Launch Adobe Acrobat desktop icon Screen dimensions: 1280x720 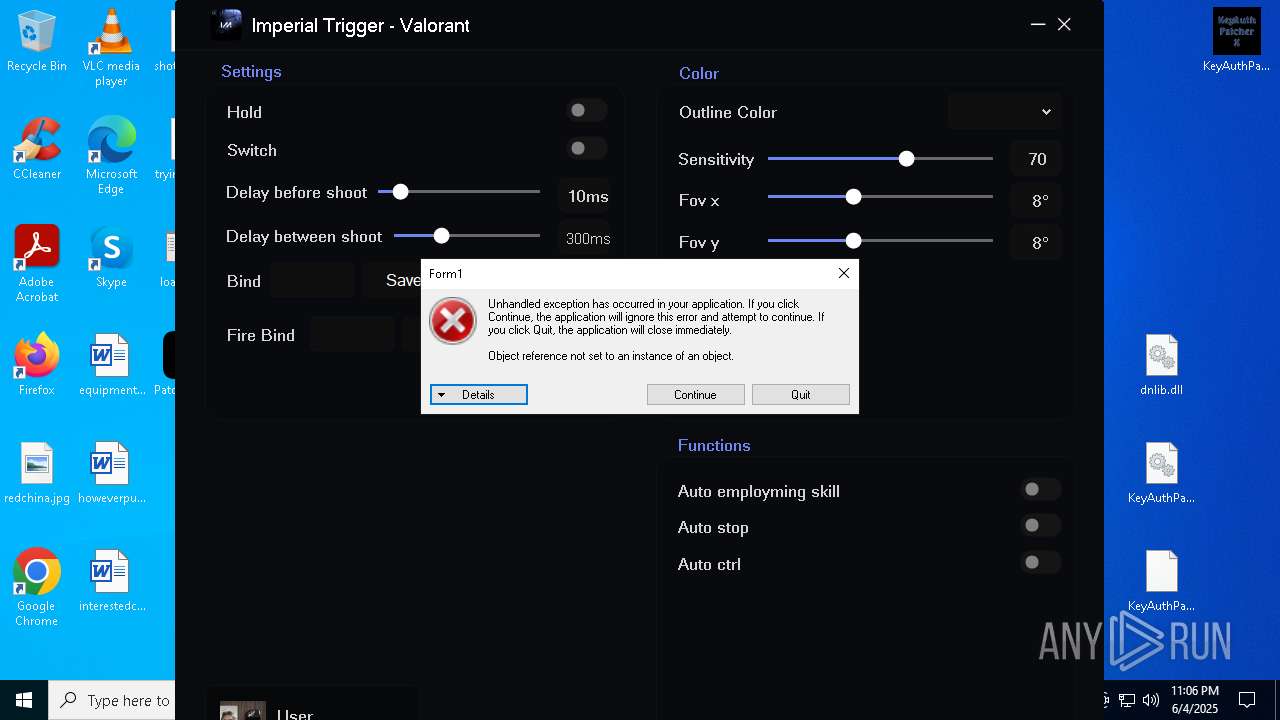pos(37,264)
